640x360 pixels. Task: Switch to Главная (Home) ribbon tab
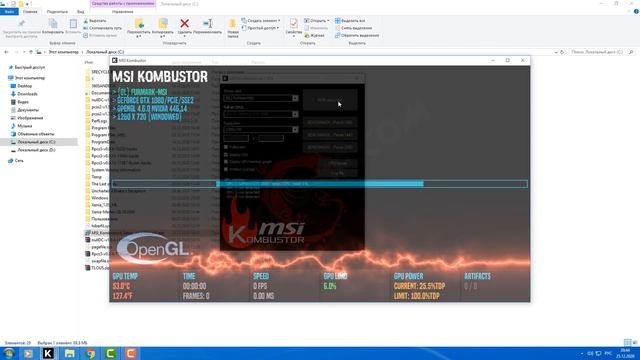point(30,12)
